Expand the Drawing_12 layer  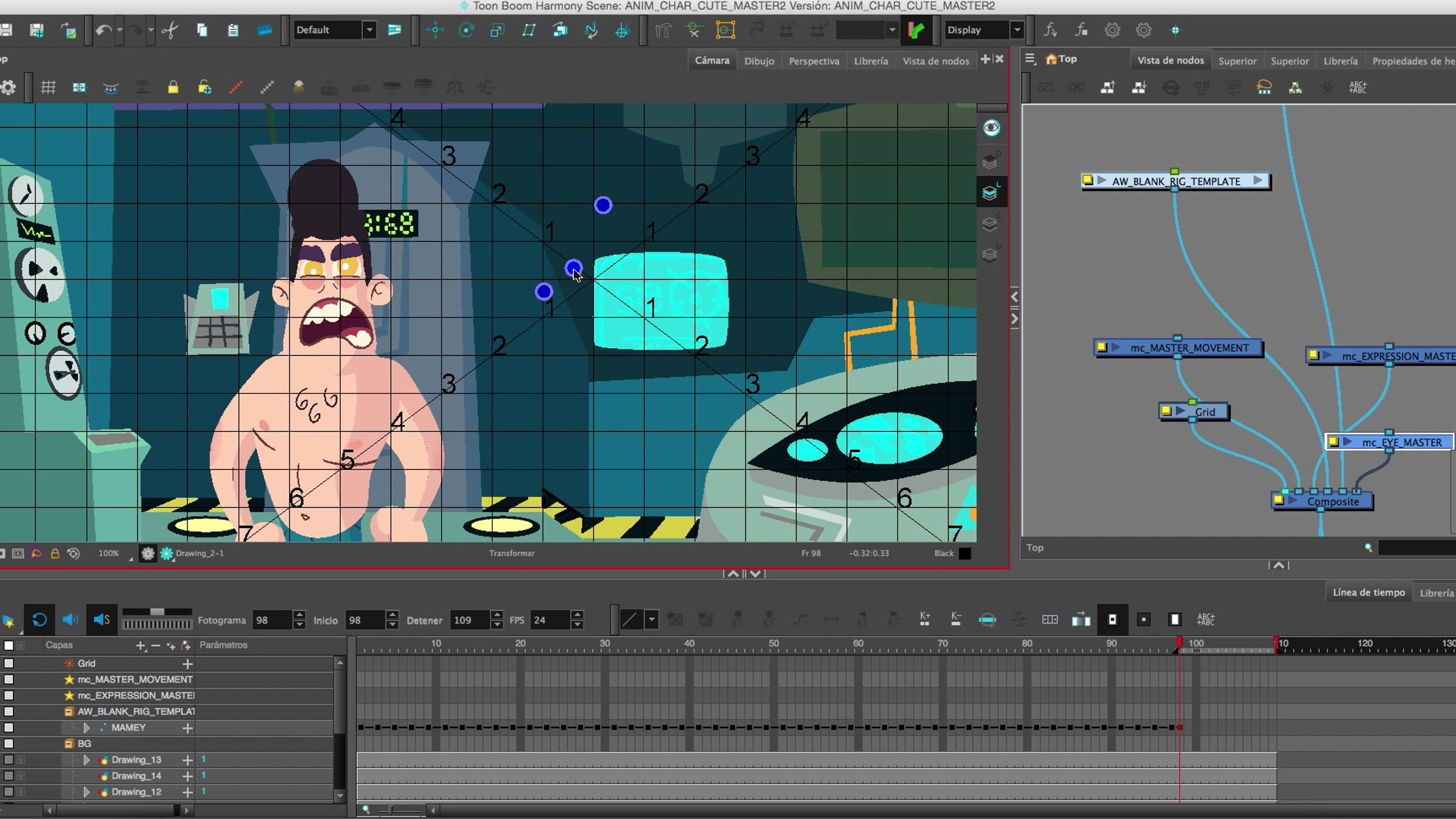tap(86, 792)
